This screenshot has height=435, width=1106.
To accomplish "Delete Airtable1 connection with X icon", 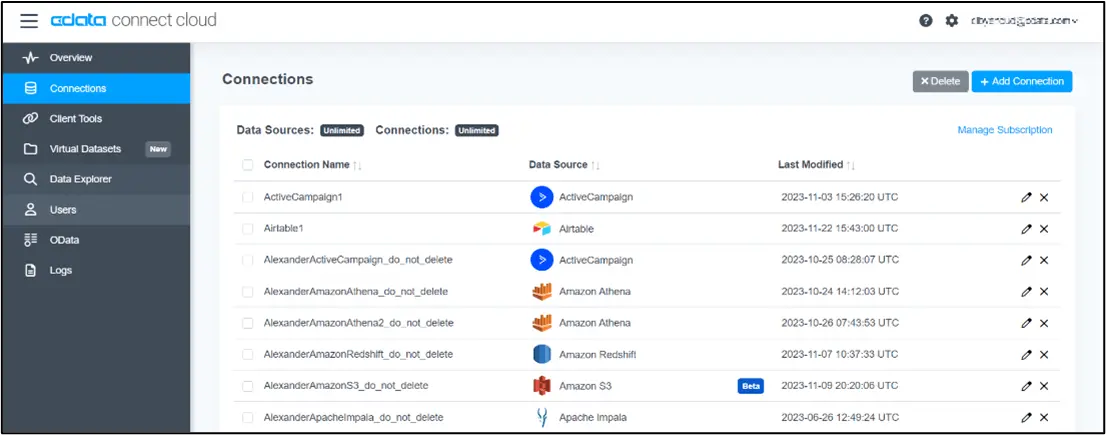I will pos(1044,229).
